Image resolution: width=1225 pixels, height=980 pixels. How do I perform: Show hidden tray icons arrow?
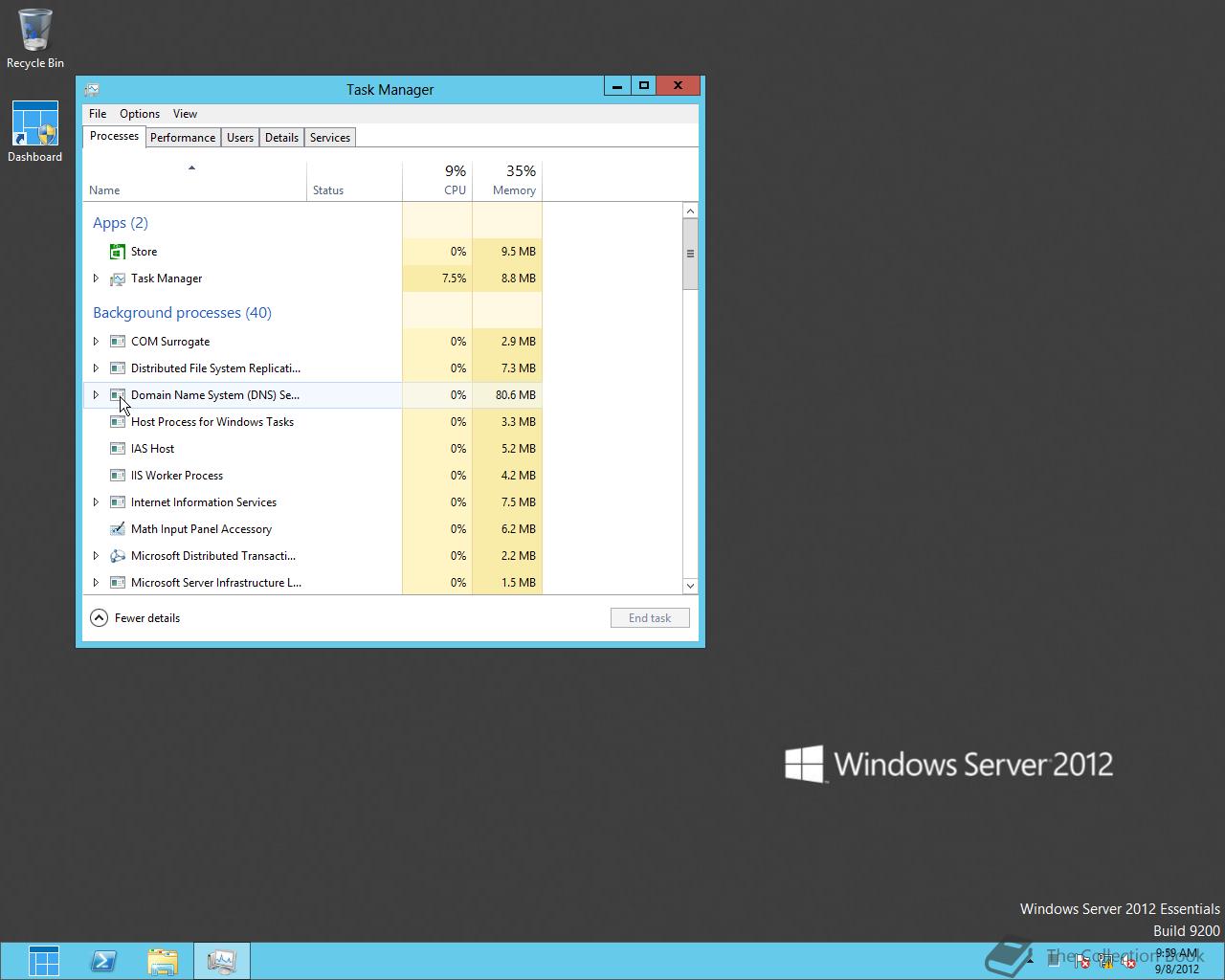click(x=1030, y=961)
